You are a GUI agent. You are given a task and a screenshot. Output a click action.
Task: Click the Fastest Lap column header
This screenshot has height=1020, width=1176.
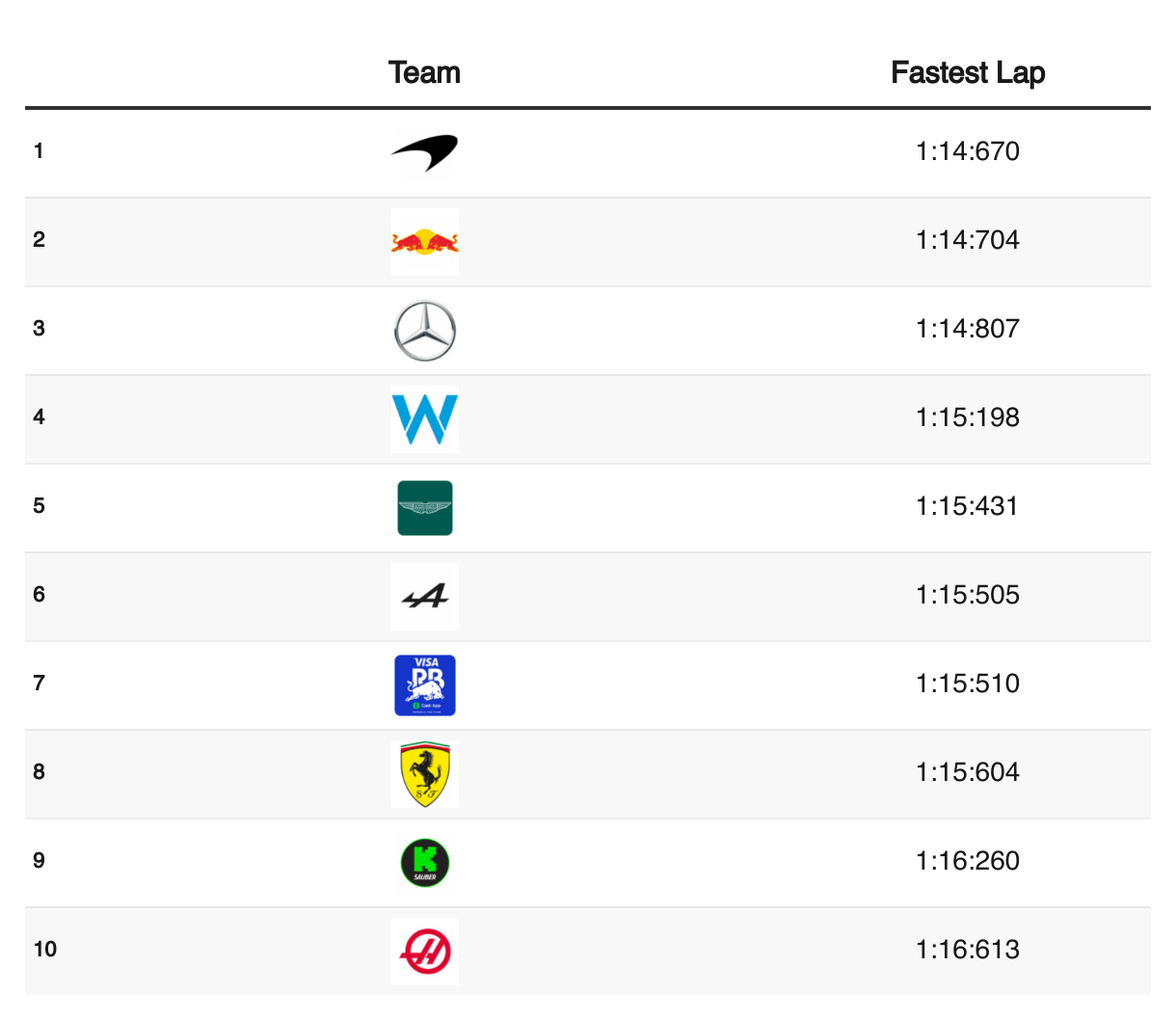[x=968, y=73]
